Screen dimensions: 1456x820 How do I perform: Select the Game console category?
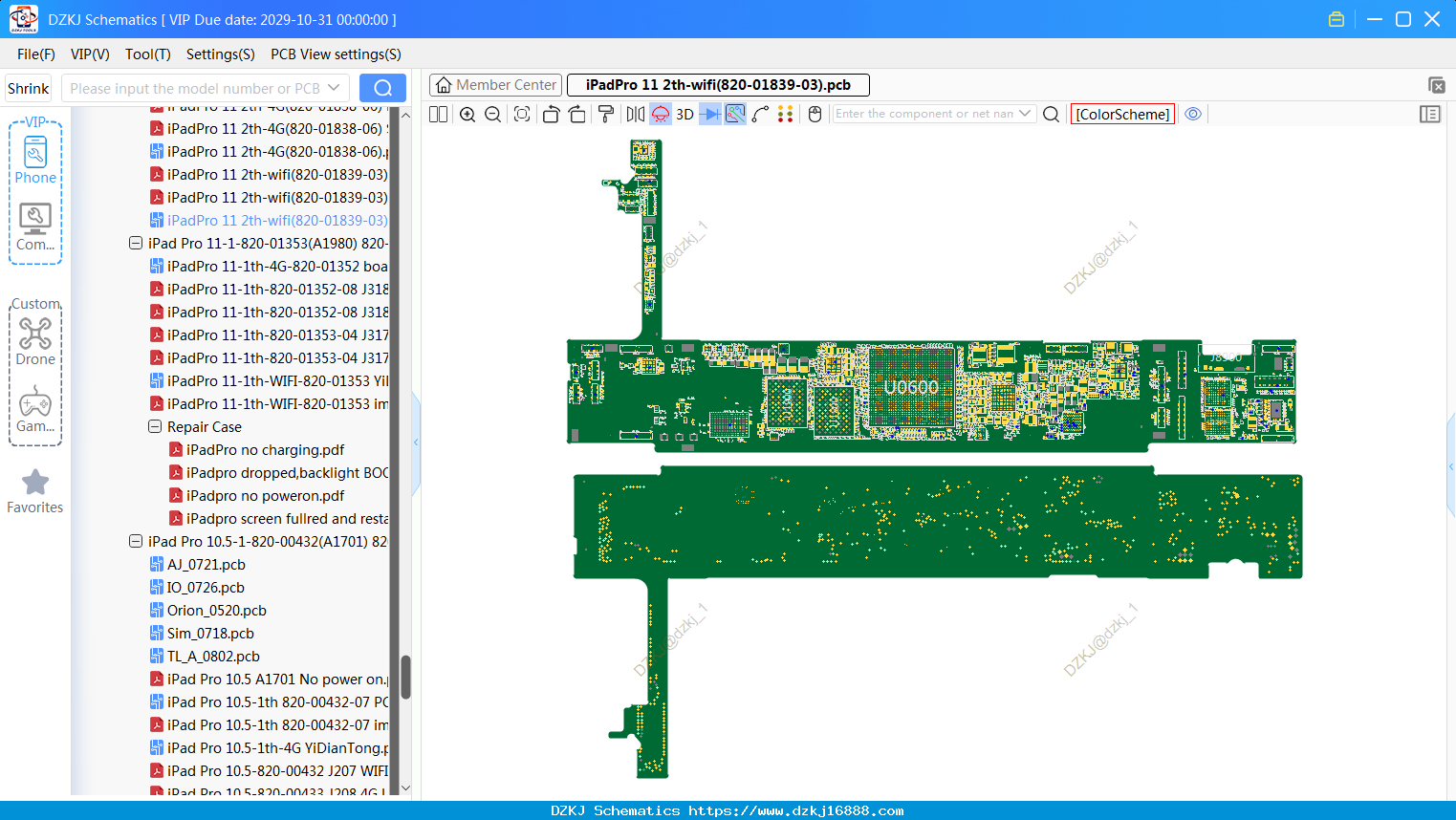pyautogui.click(x=35, y=409)
